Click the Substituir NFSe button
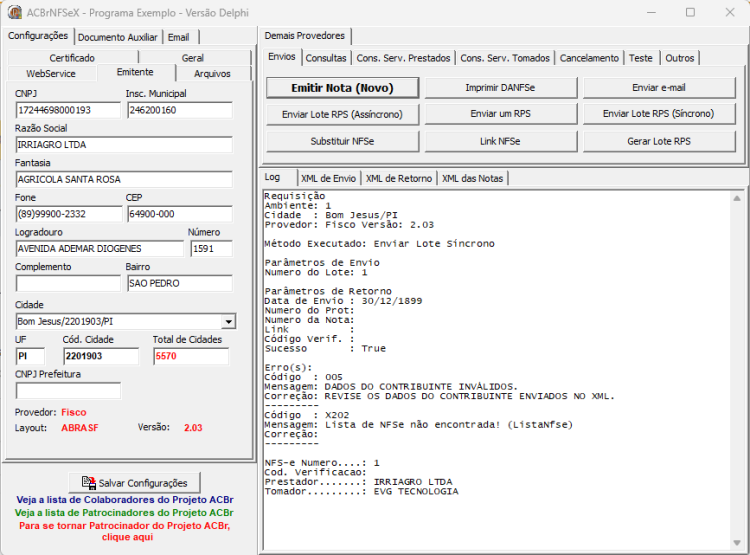This screenshot has width=750, height=555. tap(342, 142)
